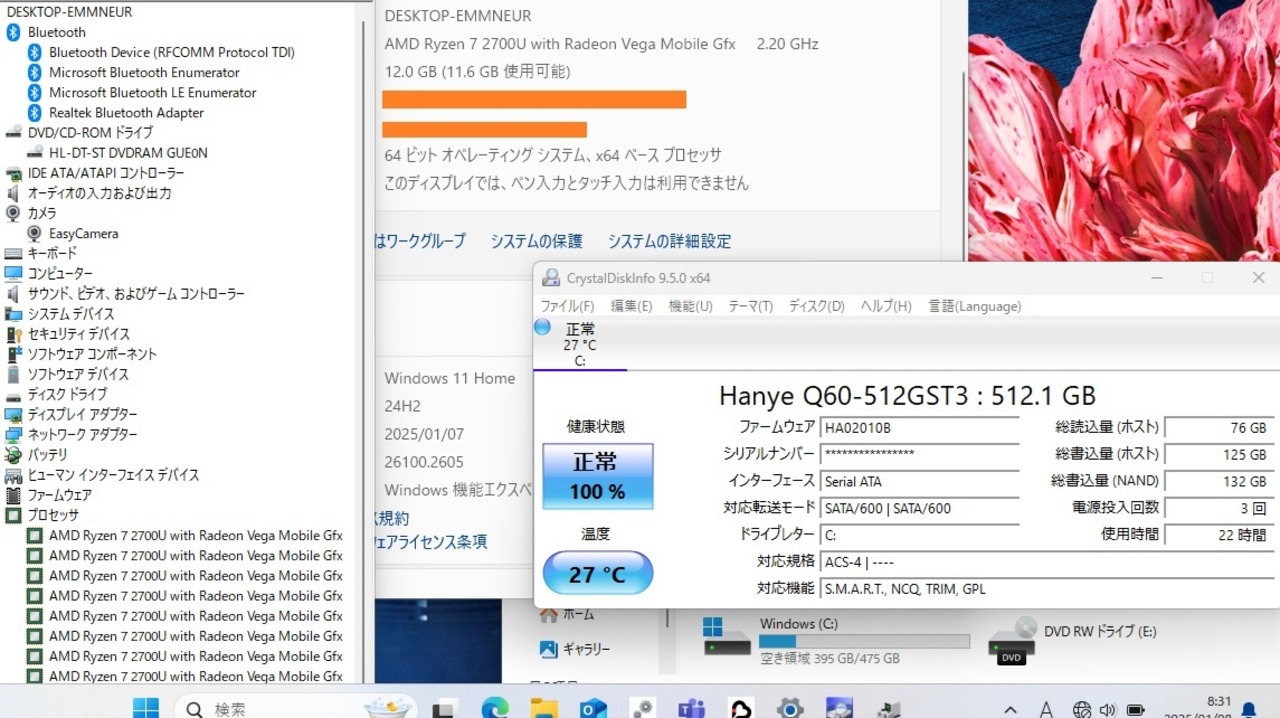The width and height of the screenshot is (1280, 718).
Task: Click the ファームウェア category icon
Action: (x=13, y=495)
